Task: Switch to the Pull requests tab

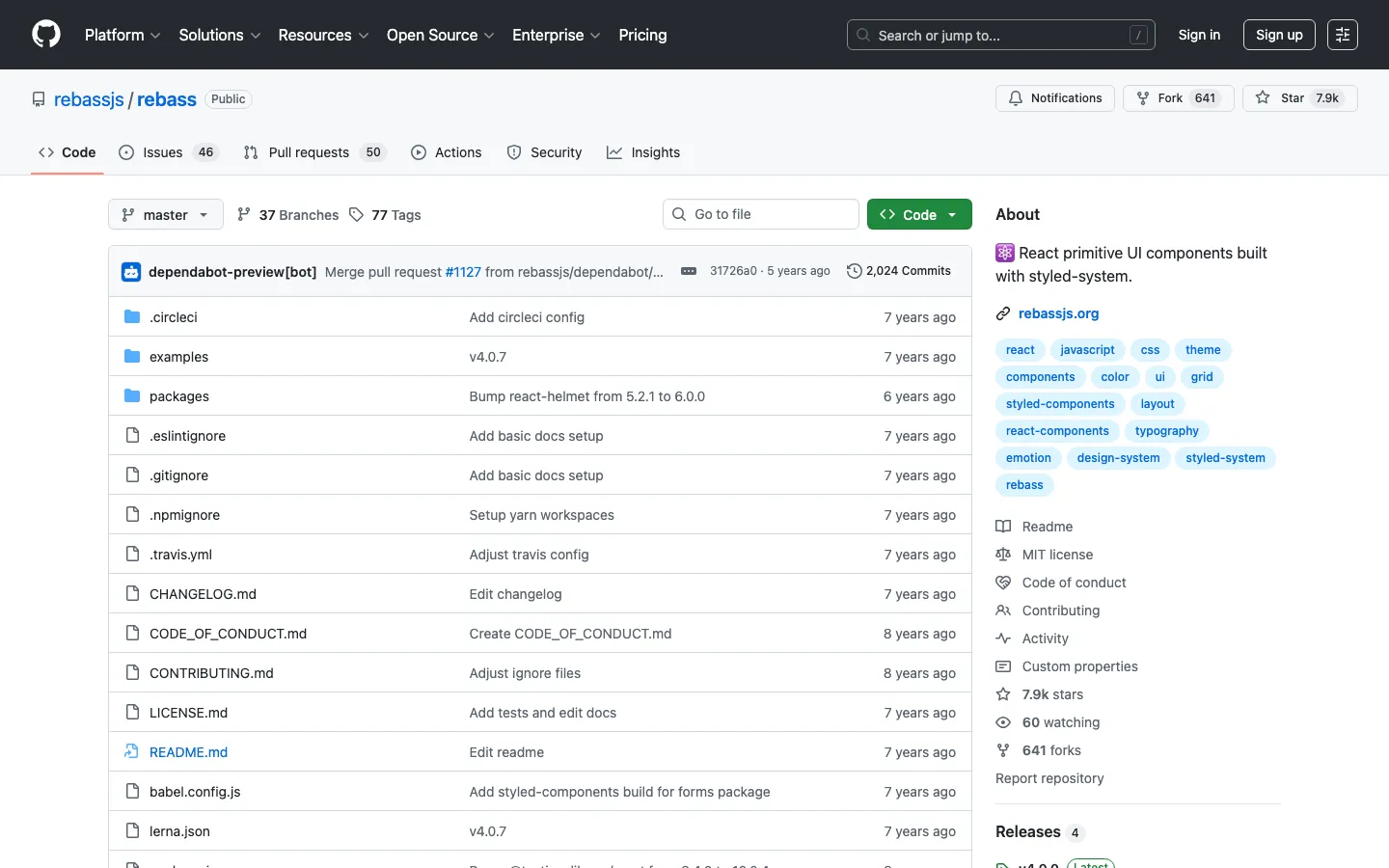Action: pos(314,152)
